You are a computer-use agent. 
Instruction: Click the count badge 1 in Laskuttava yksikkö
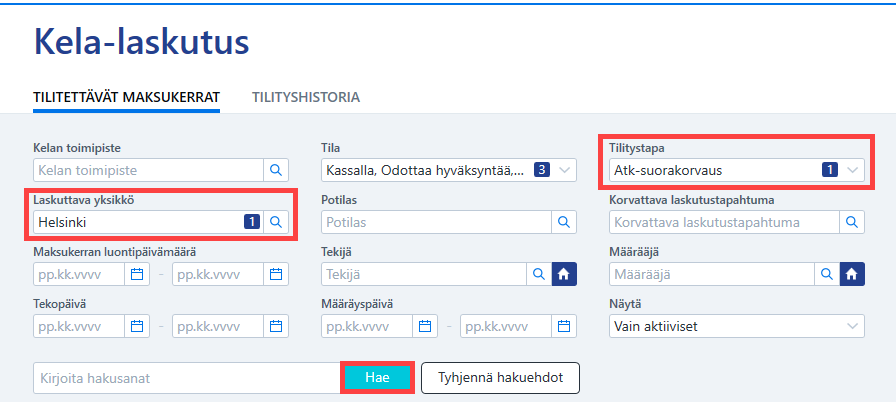point(252,222)
